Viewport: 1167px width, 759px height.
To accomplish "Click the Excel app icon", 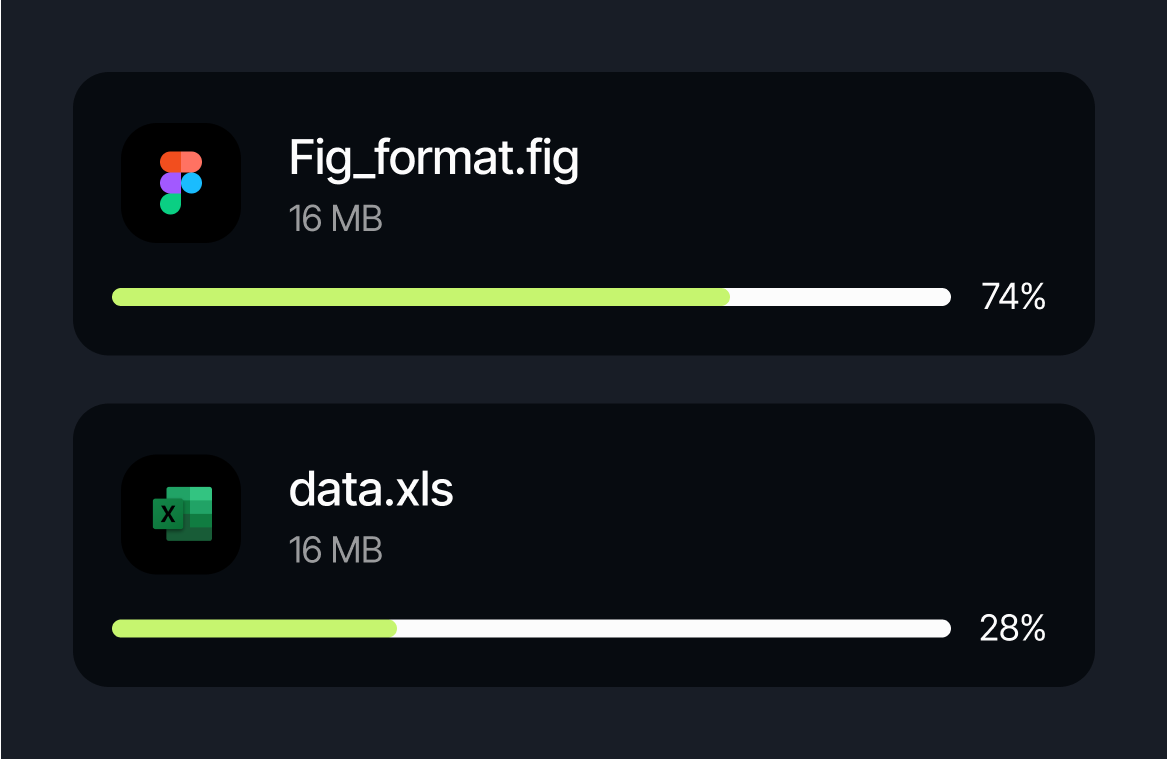I will [x=181, y=514].
